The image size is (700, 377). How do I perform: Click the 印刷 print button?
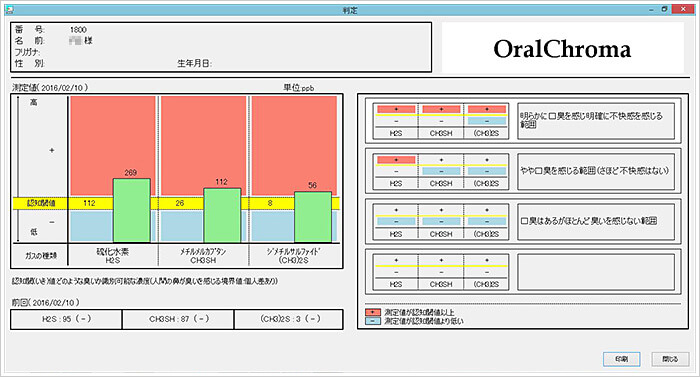click(621, 359)
